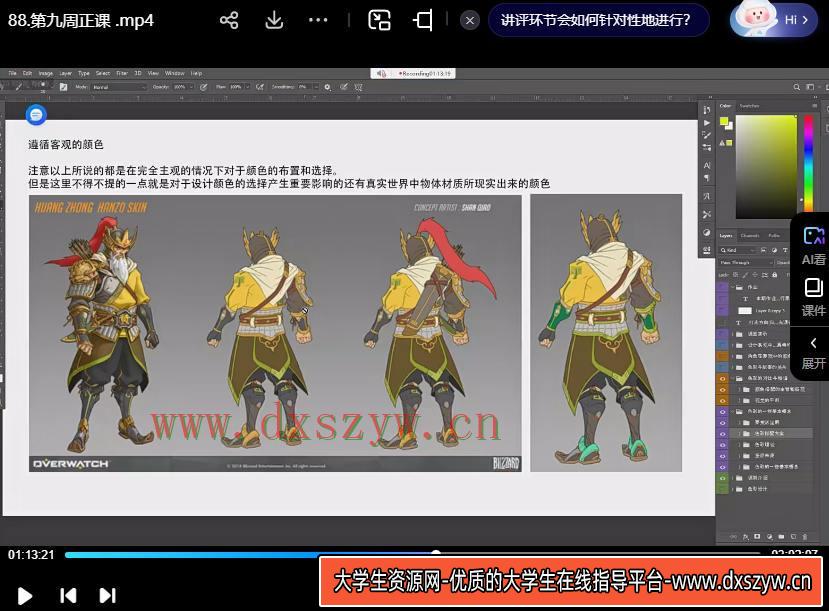This screenshot has height=611, width=829.
Task: Hide the green-labeled group with eye icon
Action: (x=723, y=478)
